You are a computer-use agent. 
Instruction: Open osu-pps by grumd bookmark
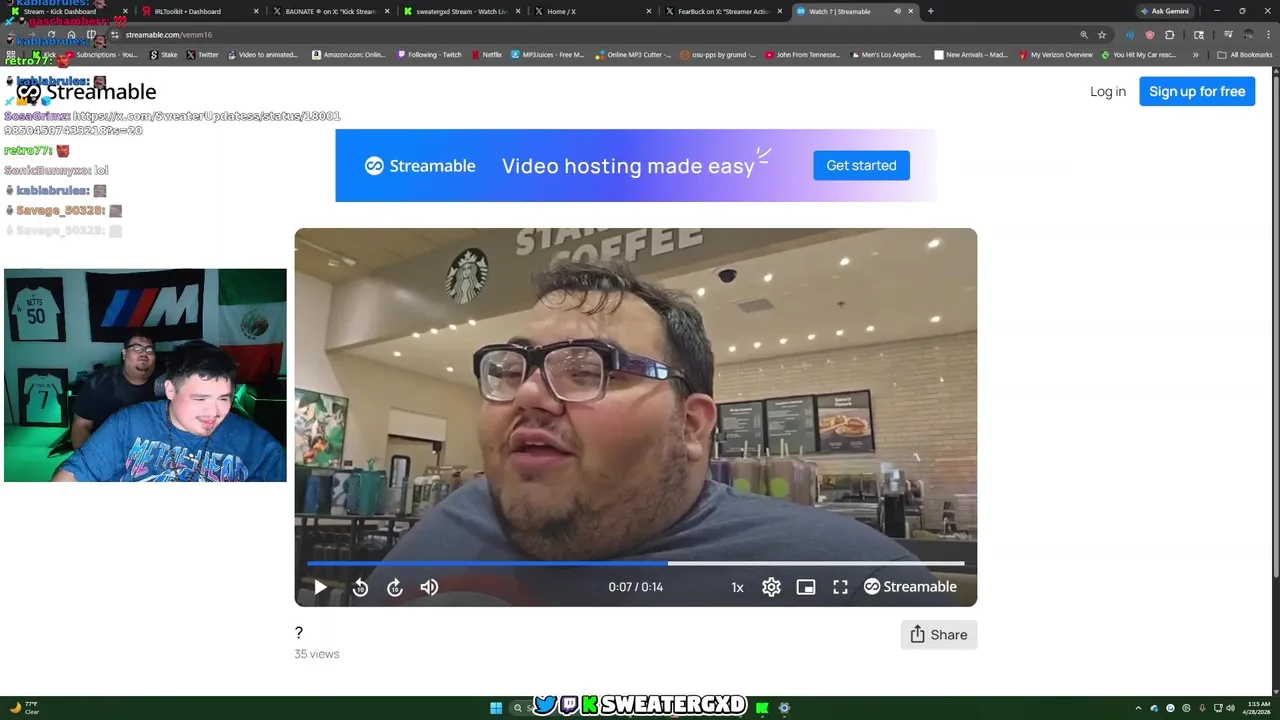pos(718,55)
